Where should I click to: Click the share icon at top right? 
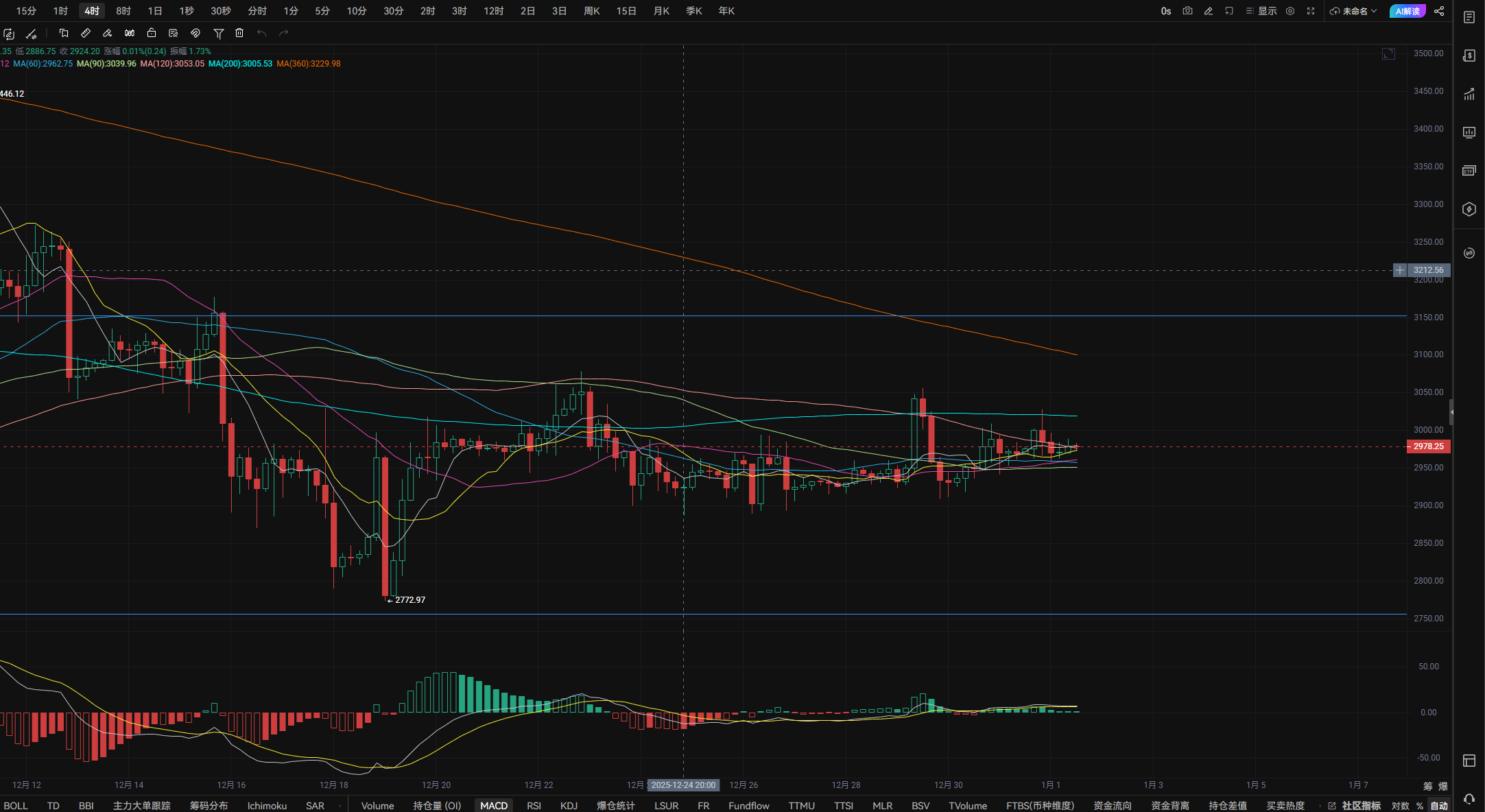(x=1439, y=11)
